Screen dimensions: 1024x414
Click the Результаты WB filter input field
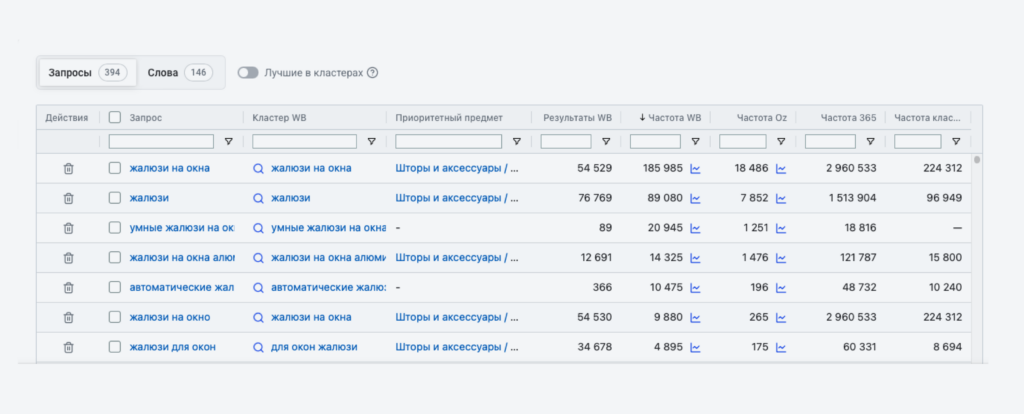pyautogui.click(x=566, y=142)
